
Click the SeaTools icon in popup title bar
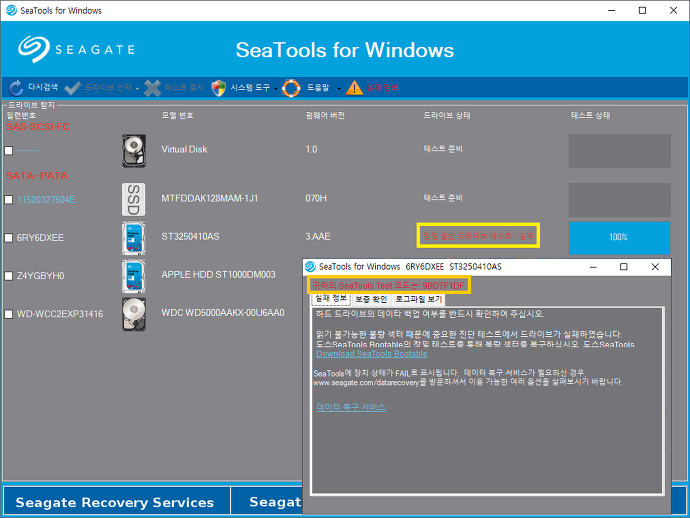coord(310,266)
